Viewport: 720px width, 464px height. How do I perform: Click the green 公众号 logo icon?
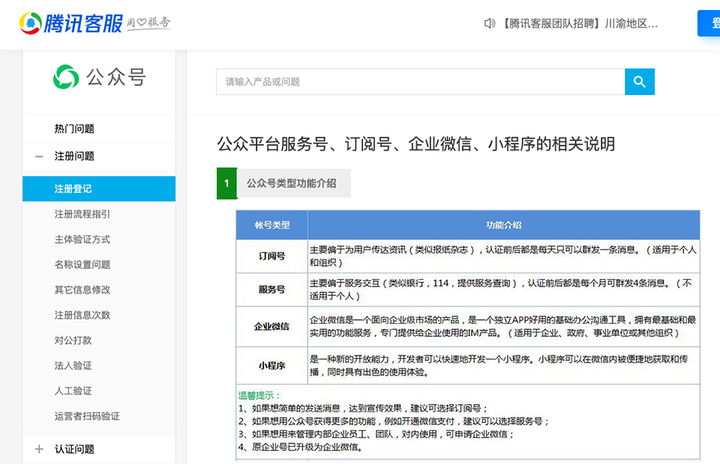[x=66, y=77]
